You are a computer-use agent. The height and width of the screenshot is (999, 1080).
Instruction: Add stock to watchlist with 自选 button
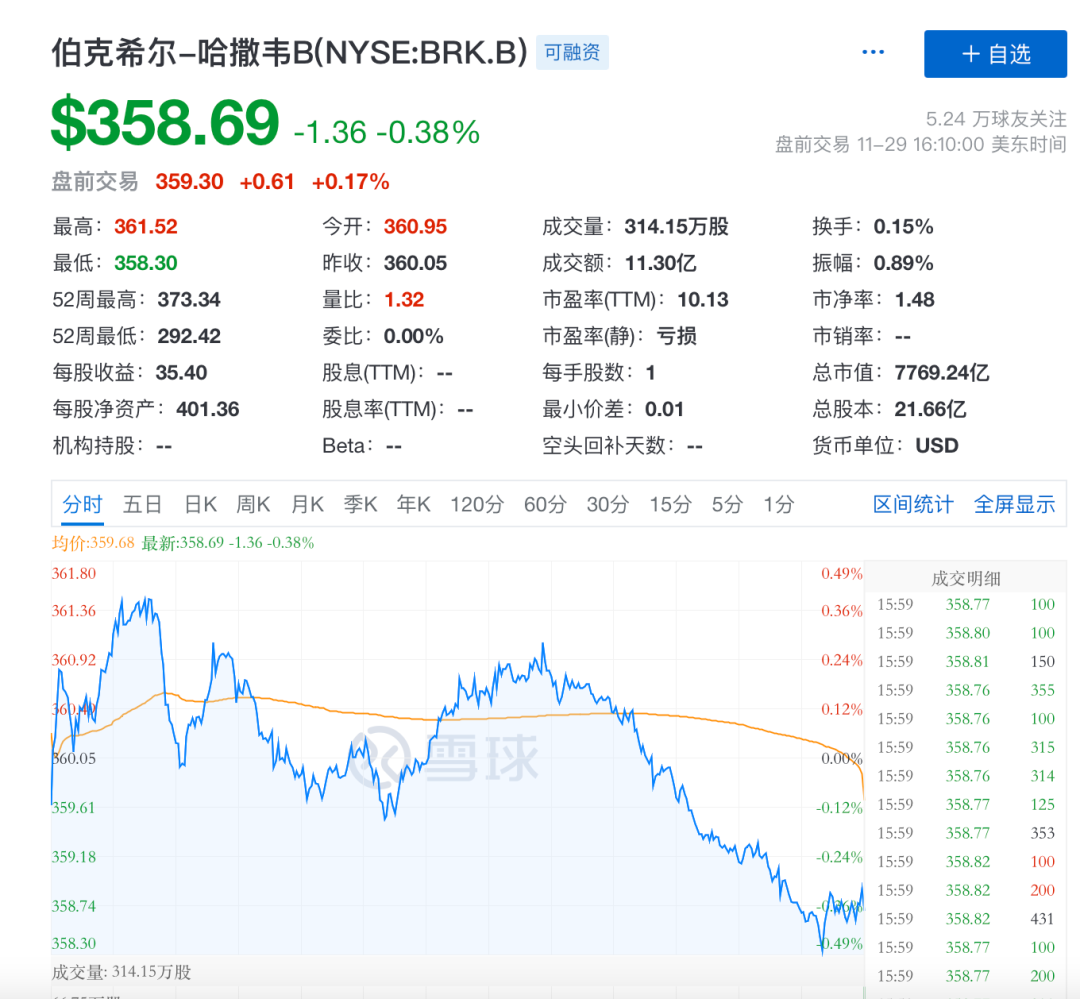coord(995,54)
